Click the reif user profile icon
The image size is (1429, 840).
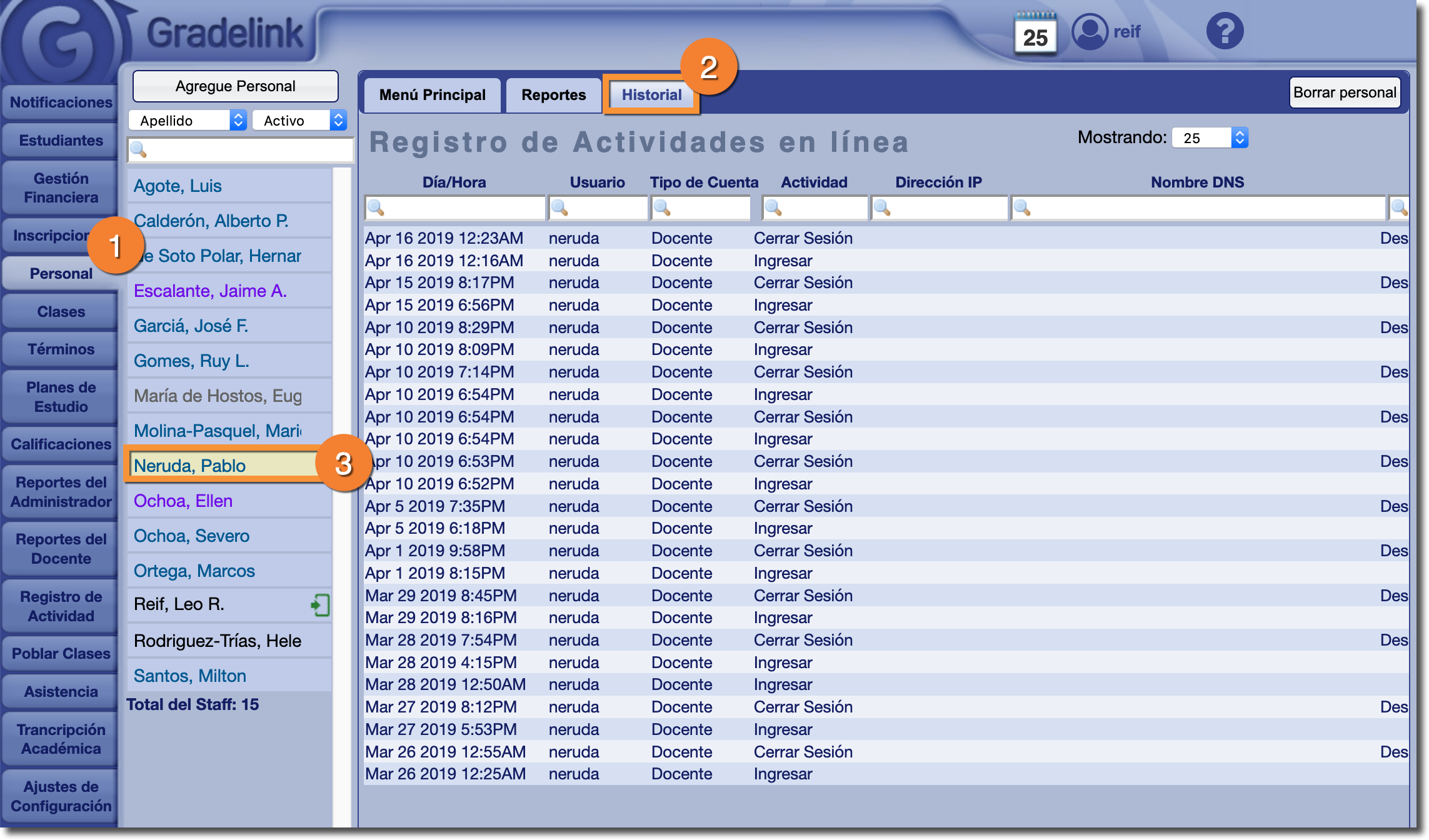(1090, 31)
